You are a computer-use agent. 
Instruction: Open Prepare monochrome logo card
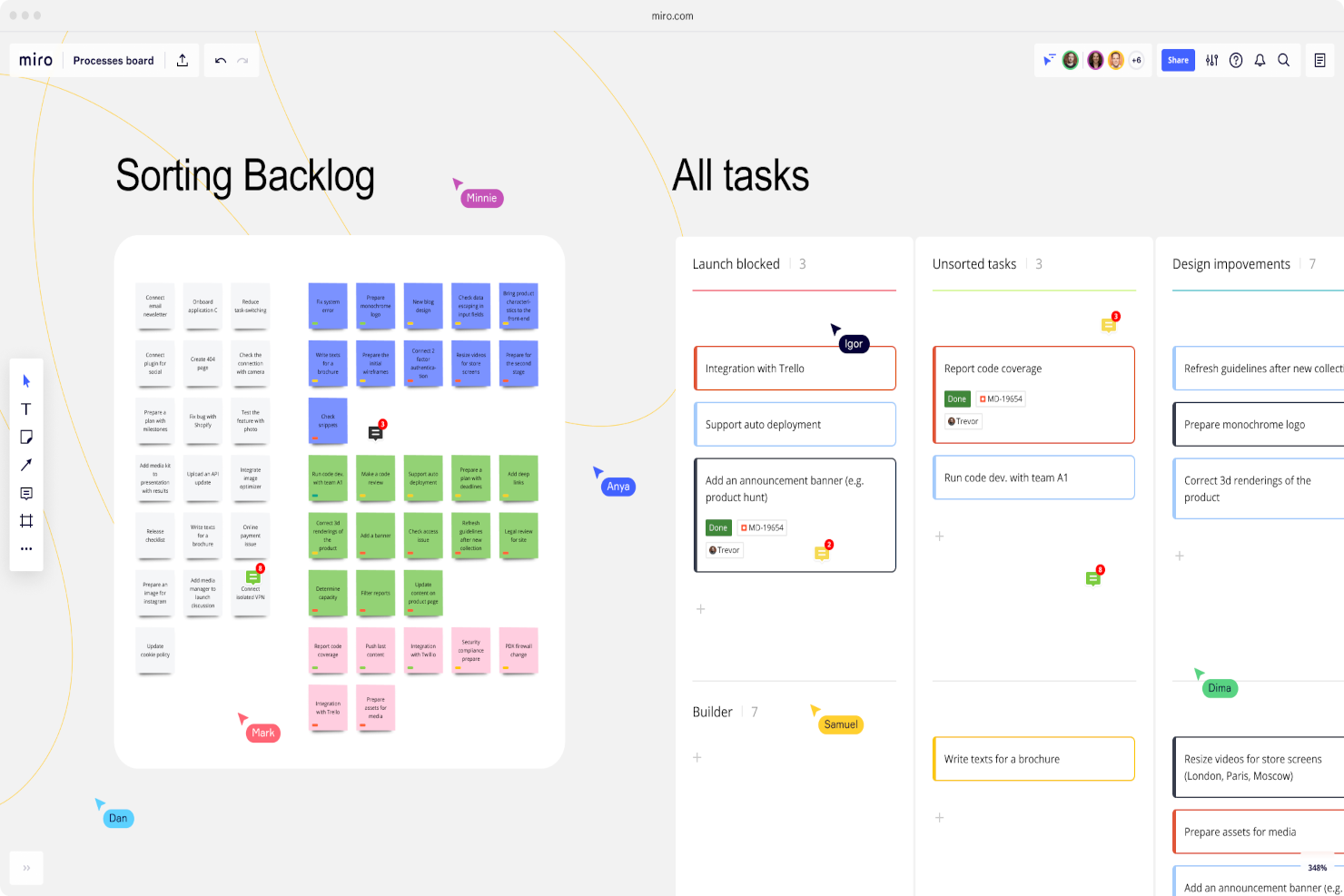coord(1259,425)
